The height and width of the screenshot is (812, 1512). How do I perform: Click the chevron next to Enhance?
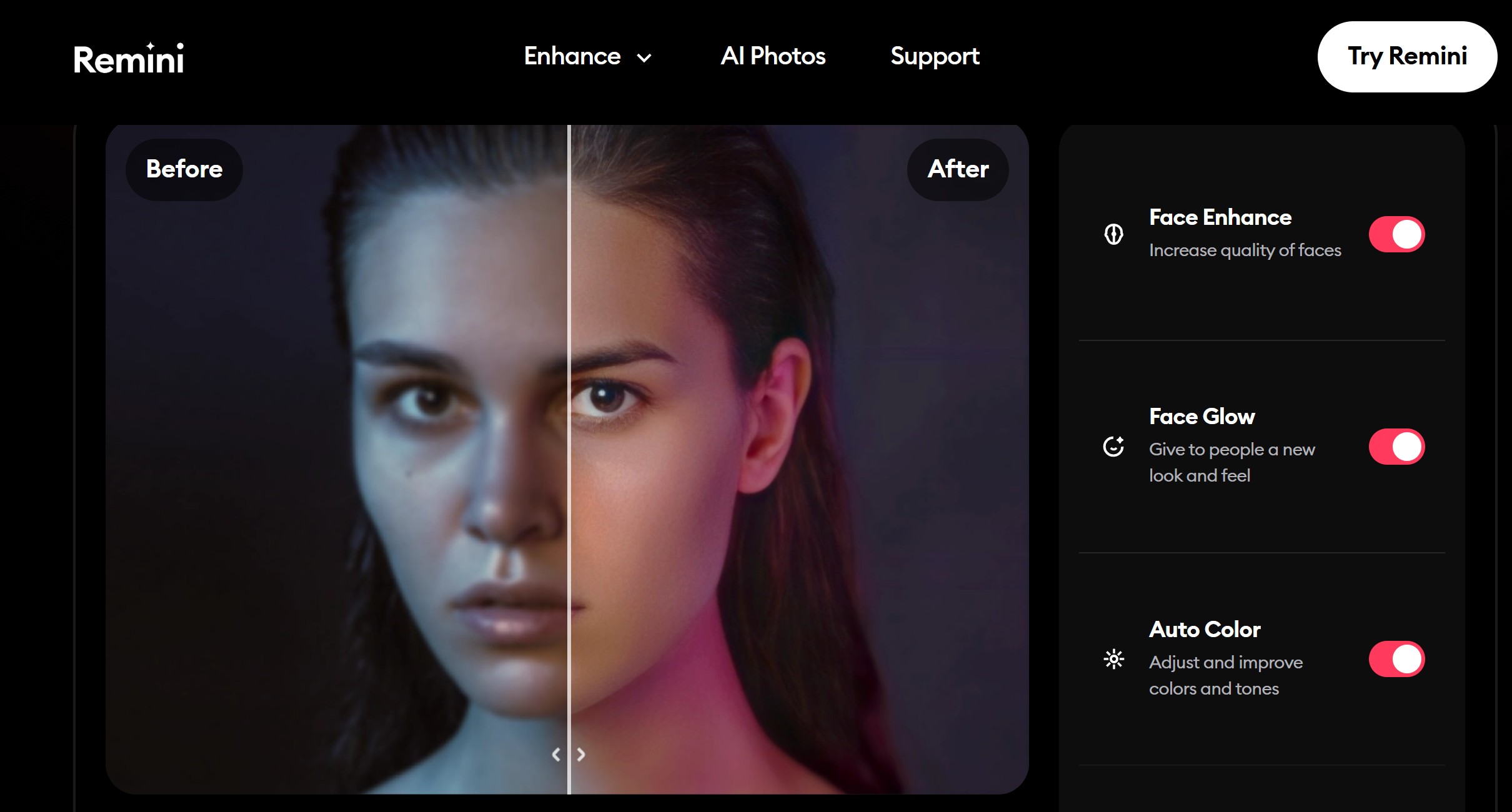644,58
